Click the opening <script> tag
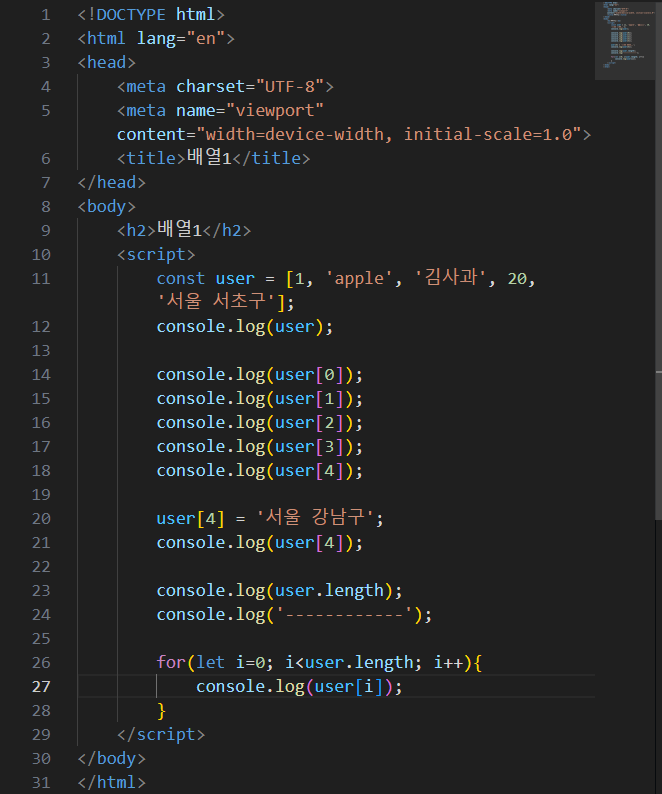Image resolution: width=662 pixels, height=794 pixels. 156,254
